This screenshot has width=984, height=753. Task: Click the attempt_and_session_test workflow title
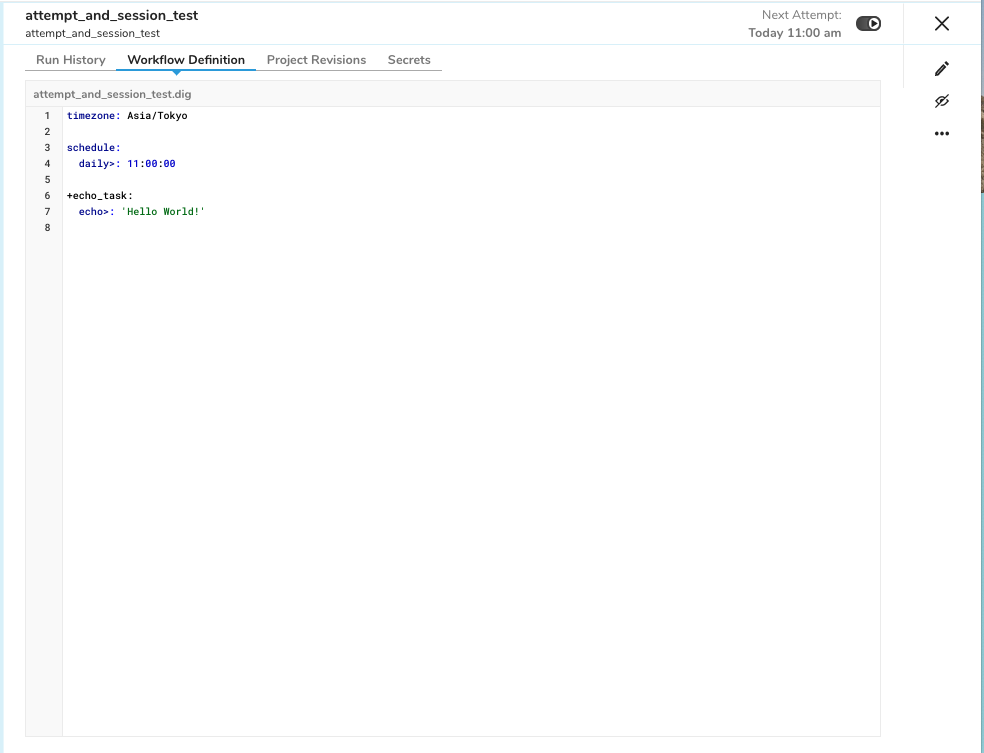point(110,15)
